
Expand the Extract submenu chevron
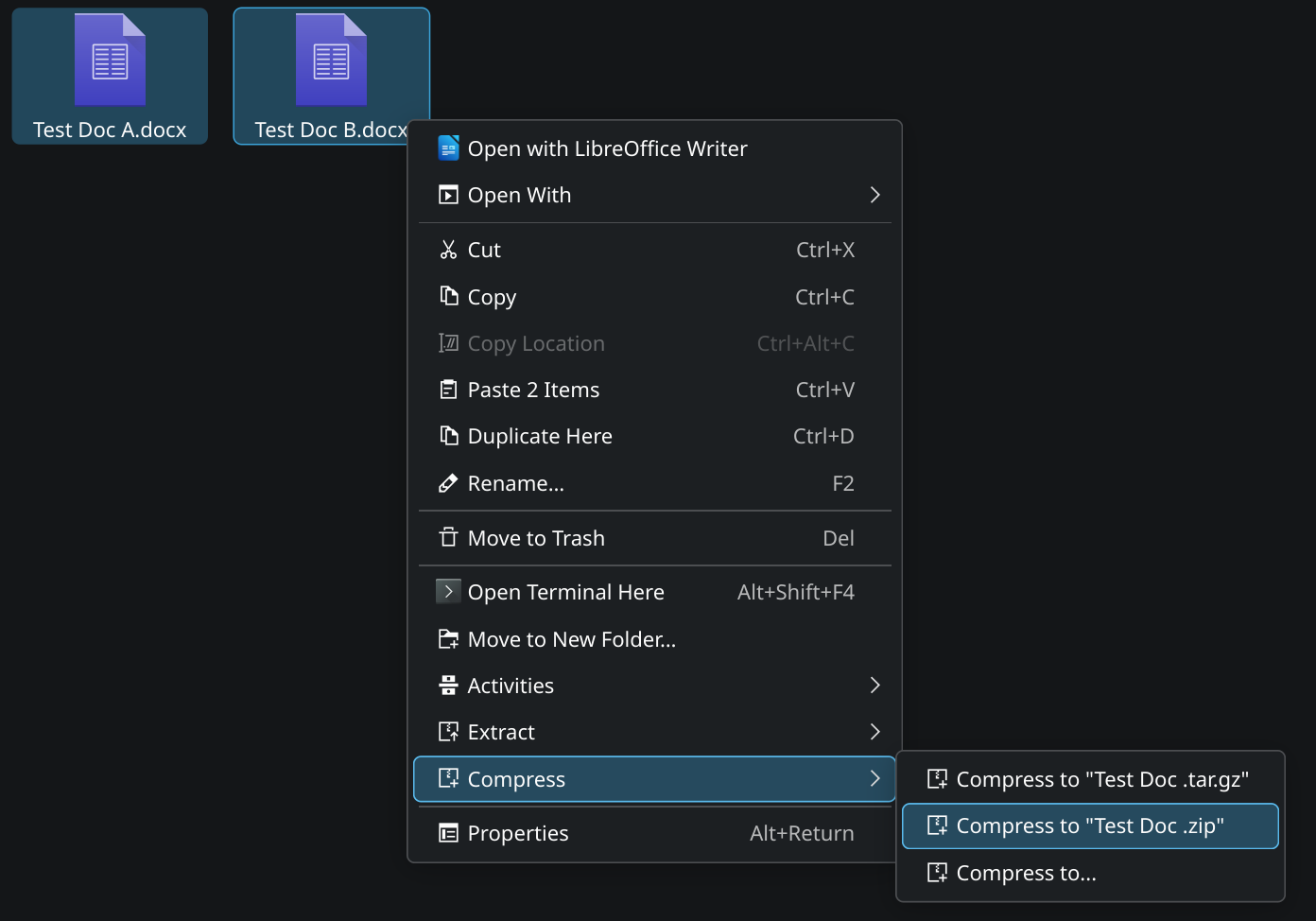tap(874, 731)
